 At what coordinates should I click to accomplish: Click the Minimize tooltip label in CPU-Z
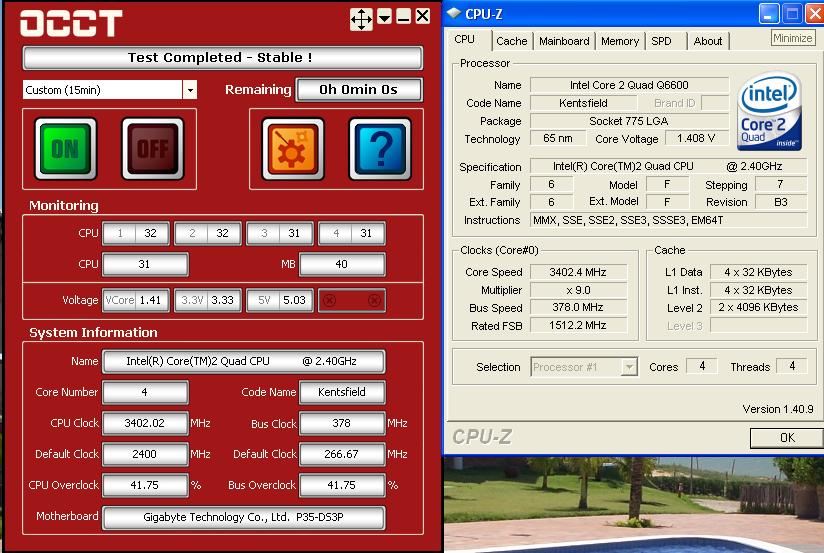click(792, 38)
